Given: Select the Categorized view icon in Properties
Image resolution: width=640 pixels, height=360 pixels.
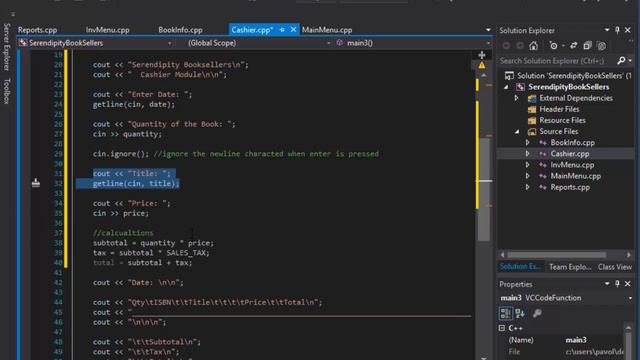Looking at the screenshot, I should [x=505, y=313].
